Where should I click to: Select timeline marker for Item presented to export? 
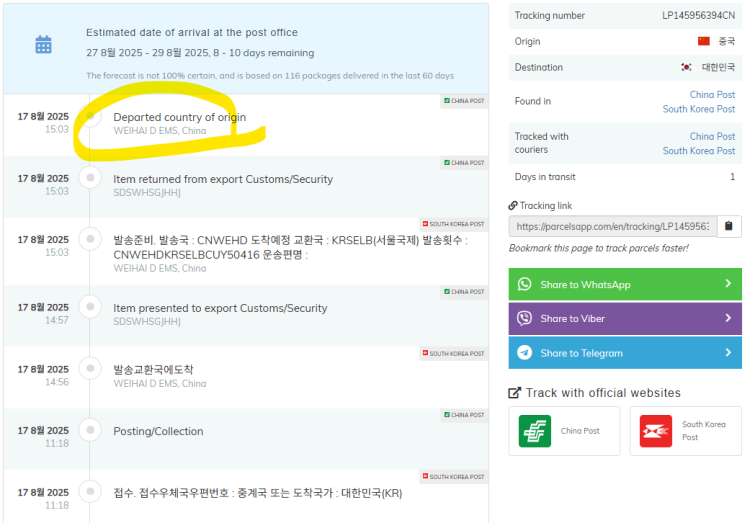point(90,306)
